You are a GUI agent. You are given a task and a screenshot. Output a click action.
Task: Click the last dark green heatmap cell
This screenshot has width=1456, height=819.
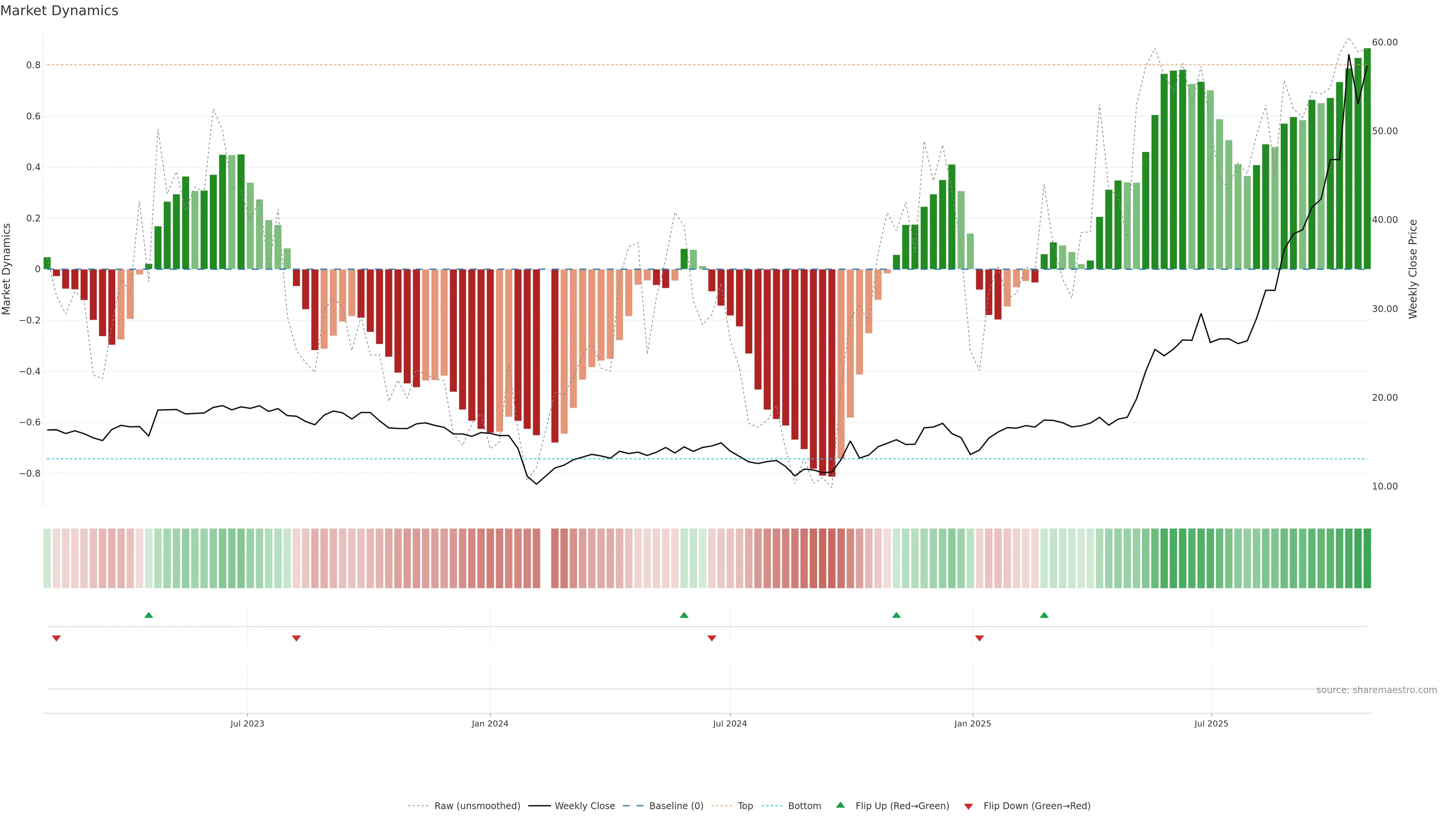[x=1367, y=559]
